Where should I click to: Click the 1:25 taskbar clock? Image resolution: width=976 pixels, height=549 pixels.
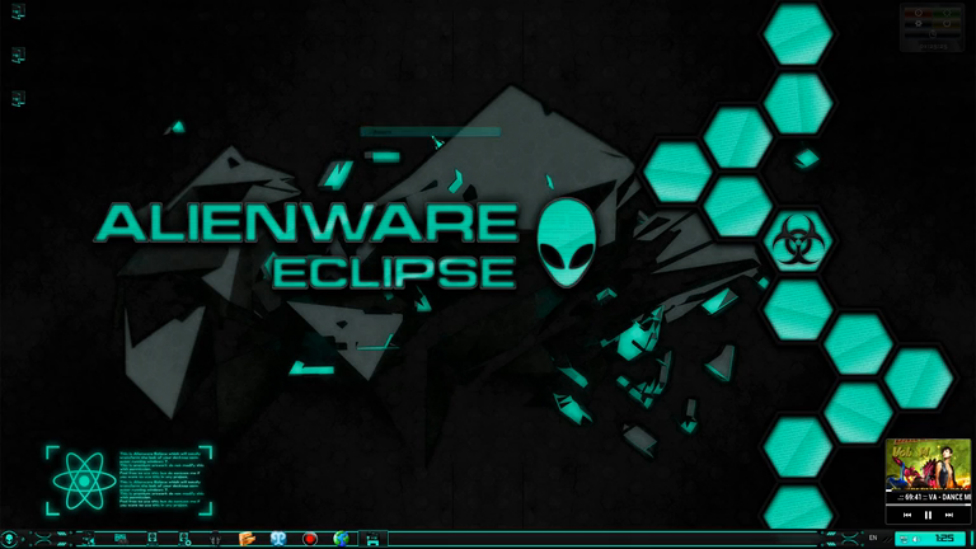(944, 538)
